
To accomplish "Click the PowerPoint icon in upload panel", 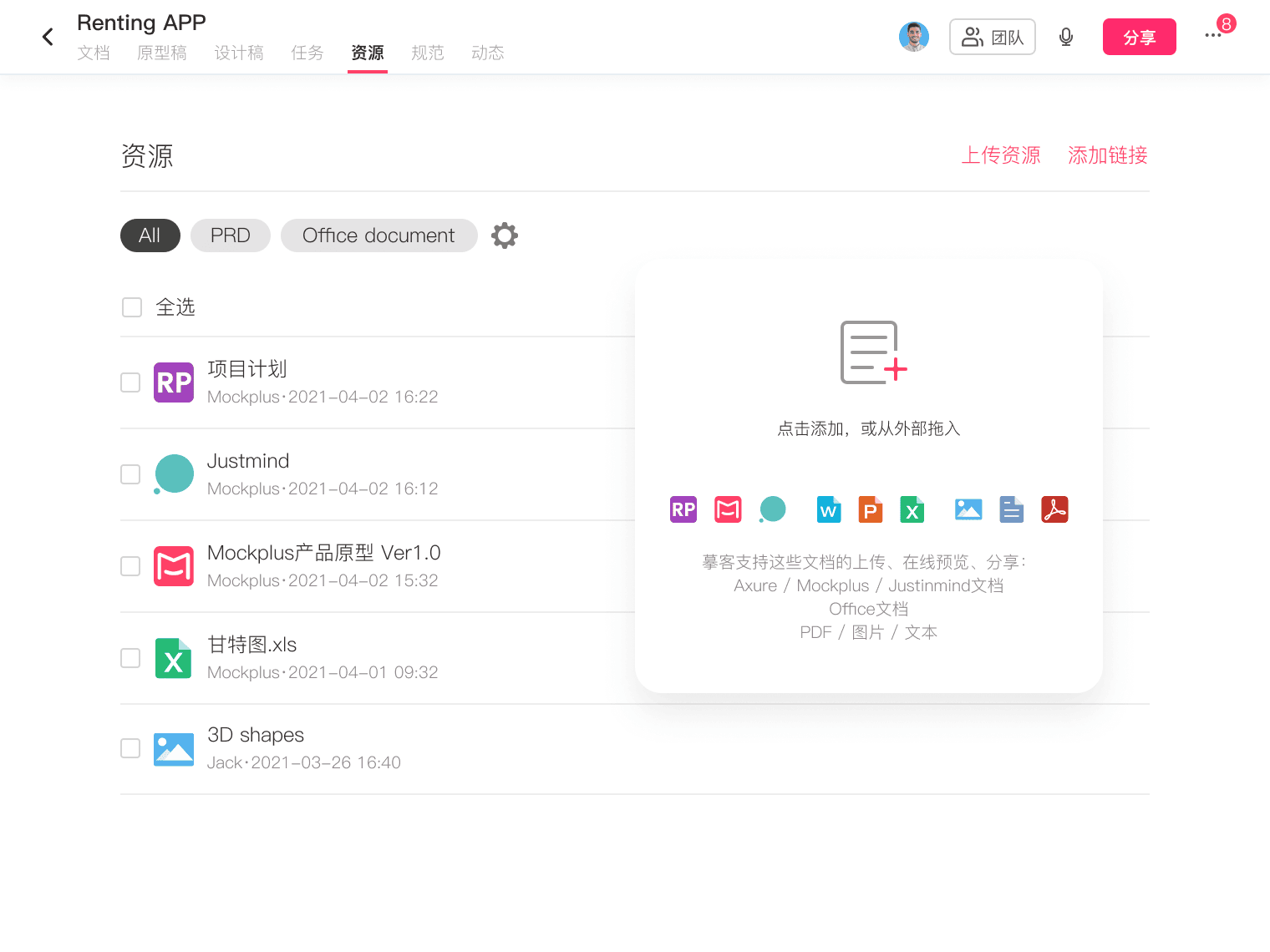I will click(870, 509).
